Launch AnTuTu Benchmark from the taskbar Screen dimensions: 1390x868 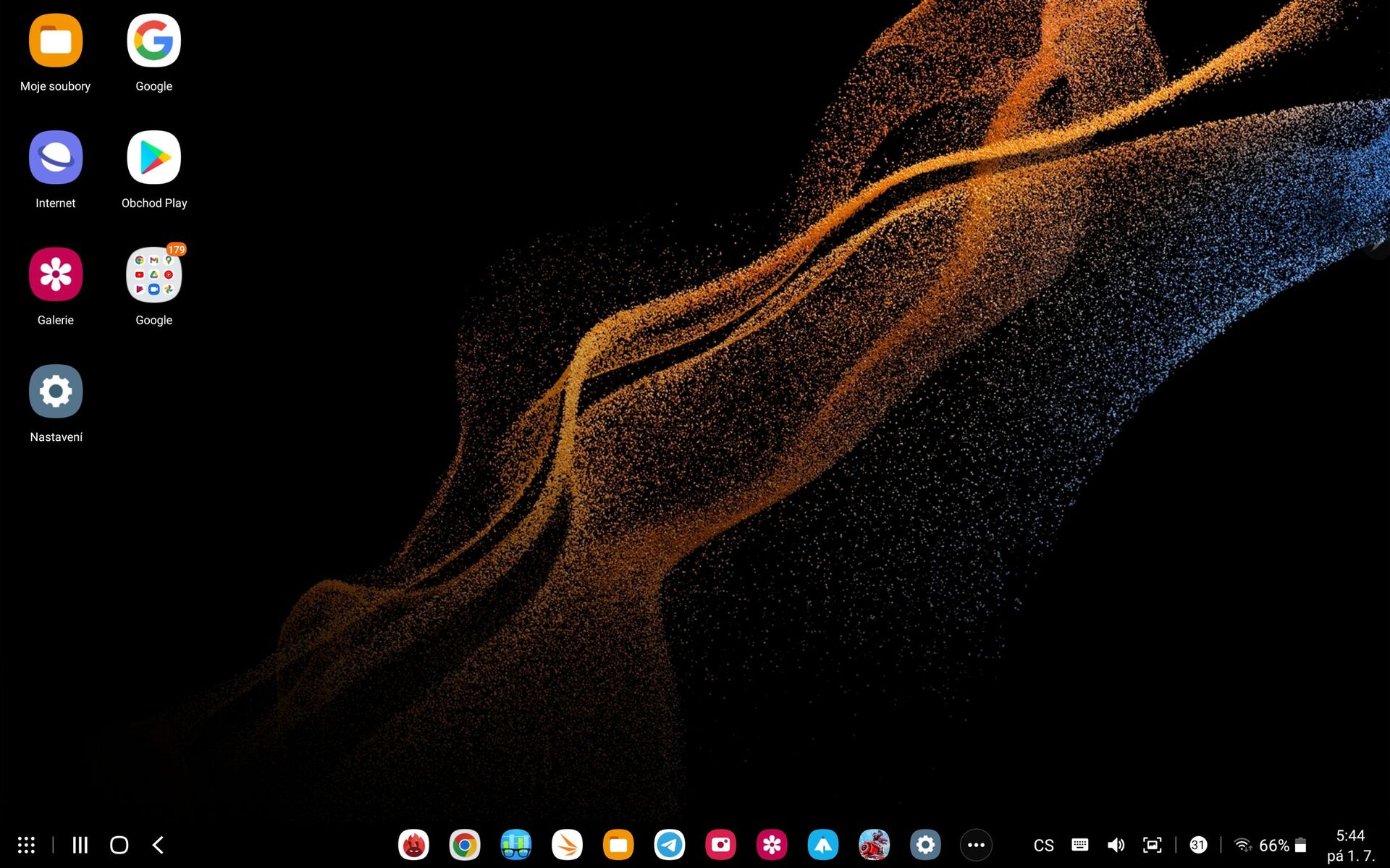(413, 844)
